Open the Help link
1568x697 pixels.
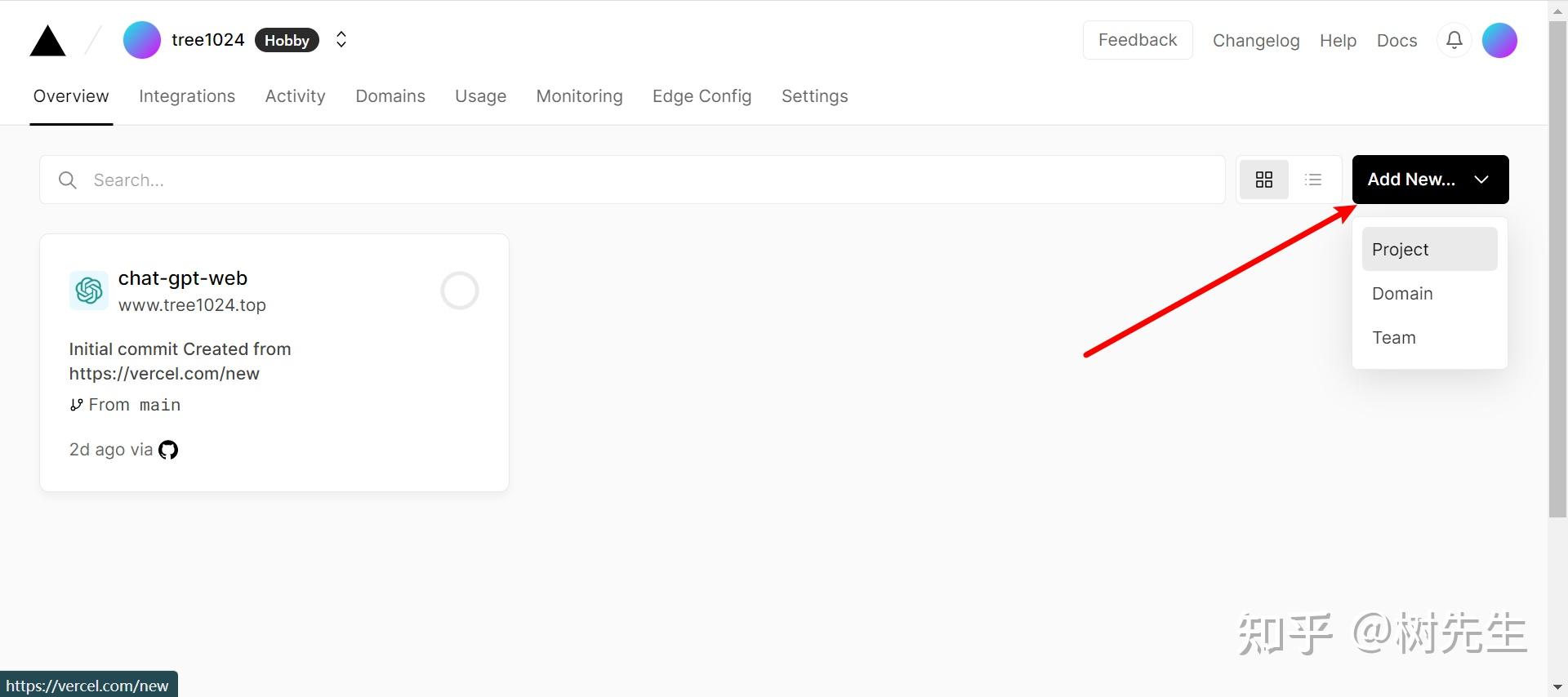pos(1338,40)
